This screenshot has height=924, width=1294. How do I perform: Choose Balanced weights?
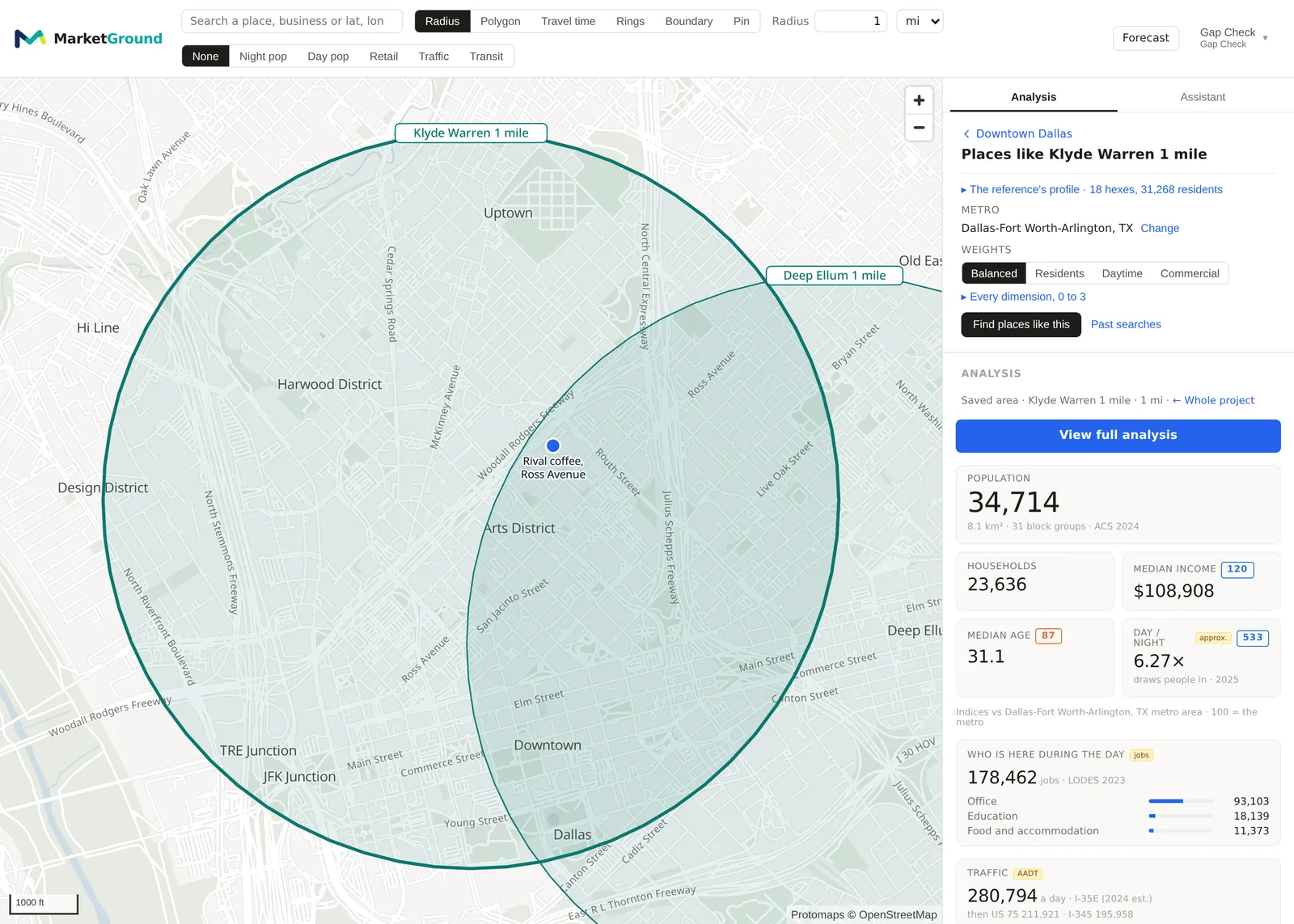coord(994,273)
